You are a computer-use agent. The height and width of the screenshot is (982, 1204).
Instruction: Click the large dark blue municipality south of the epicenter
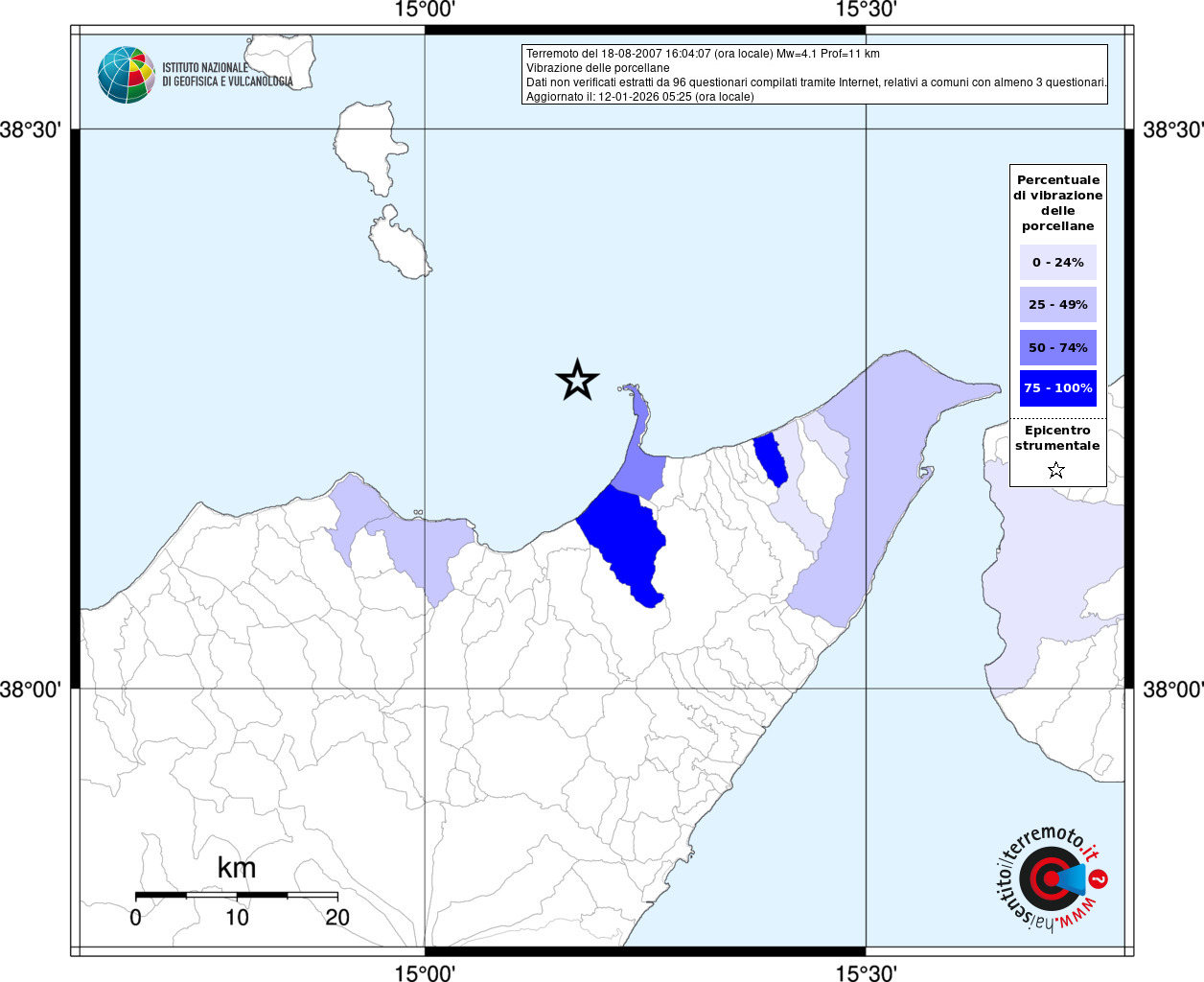pos(623,539)
